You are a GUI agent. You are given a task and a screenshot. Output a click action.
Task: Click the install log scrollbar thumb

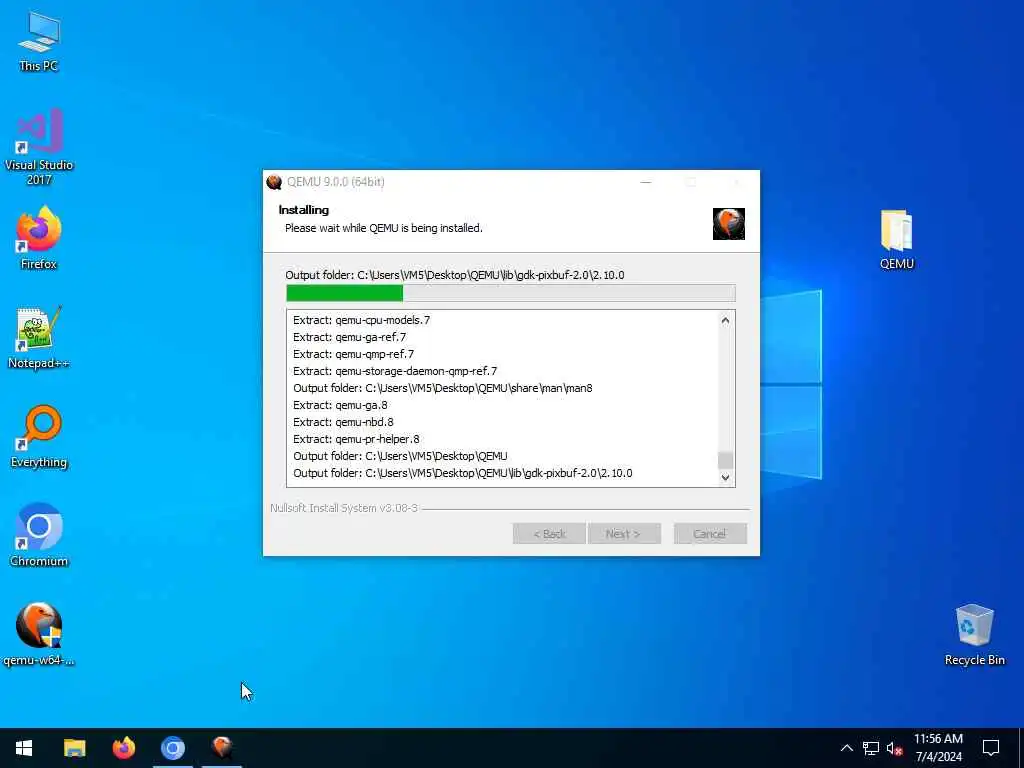click(725, 460)
